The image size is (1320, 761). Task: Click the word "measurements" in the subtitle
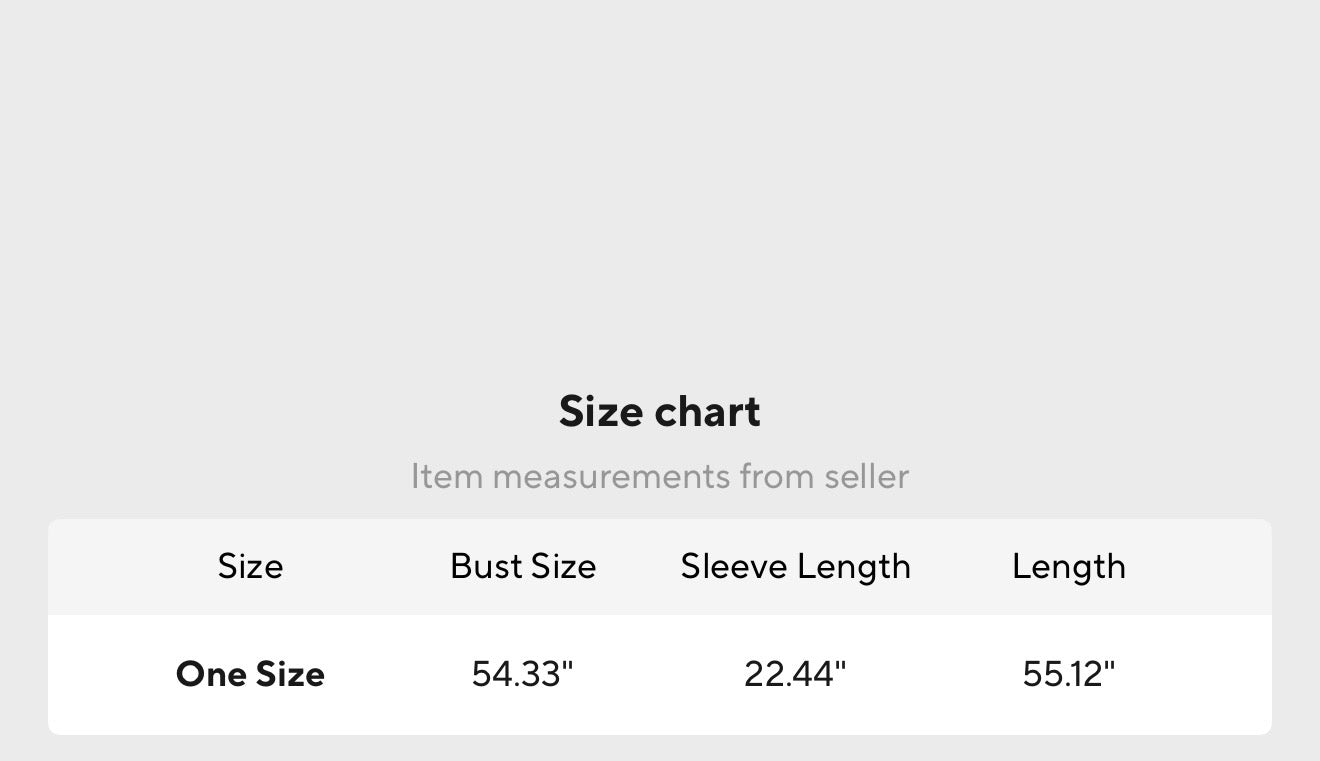(610, 476)
